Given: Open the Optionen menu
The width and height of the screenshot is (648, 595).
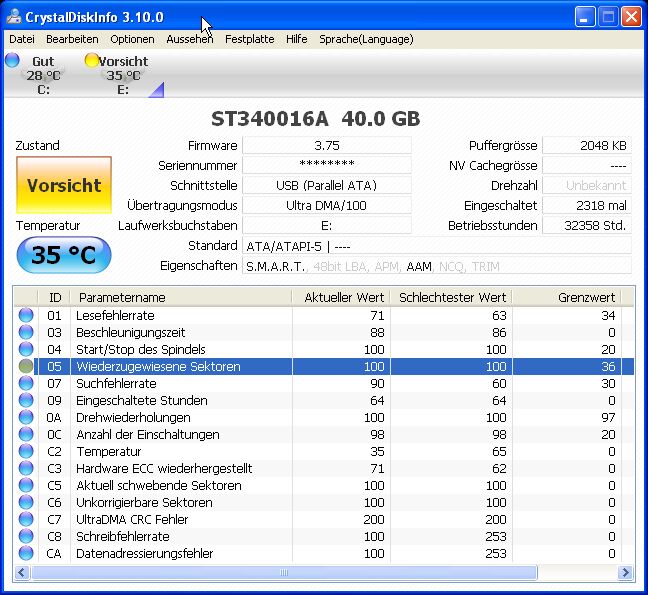Looking at the screenshot, I should [x=132, y=39].
